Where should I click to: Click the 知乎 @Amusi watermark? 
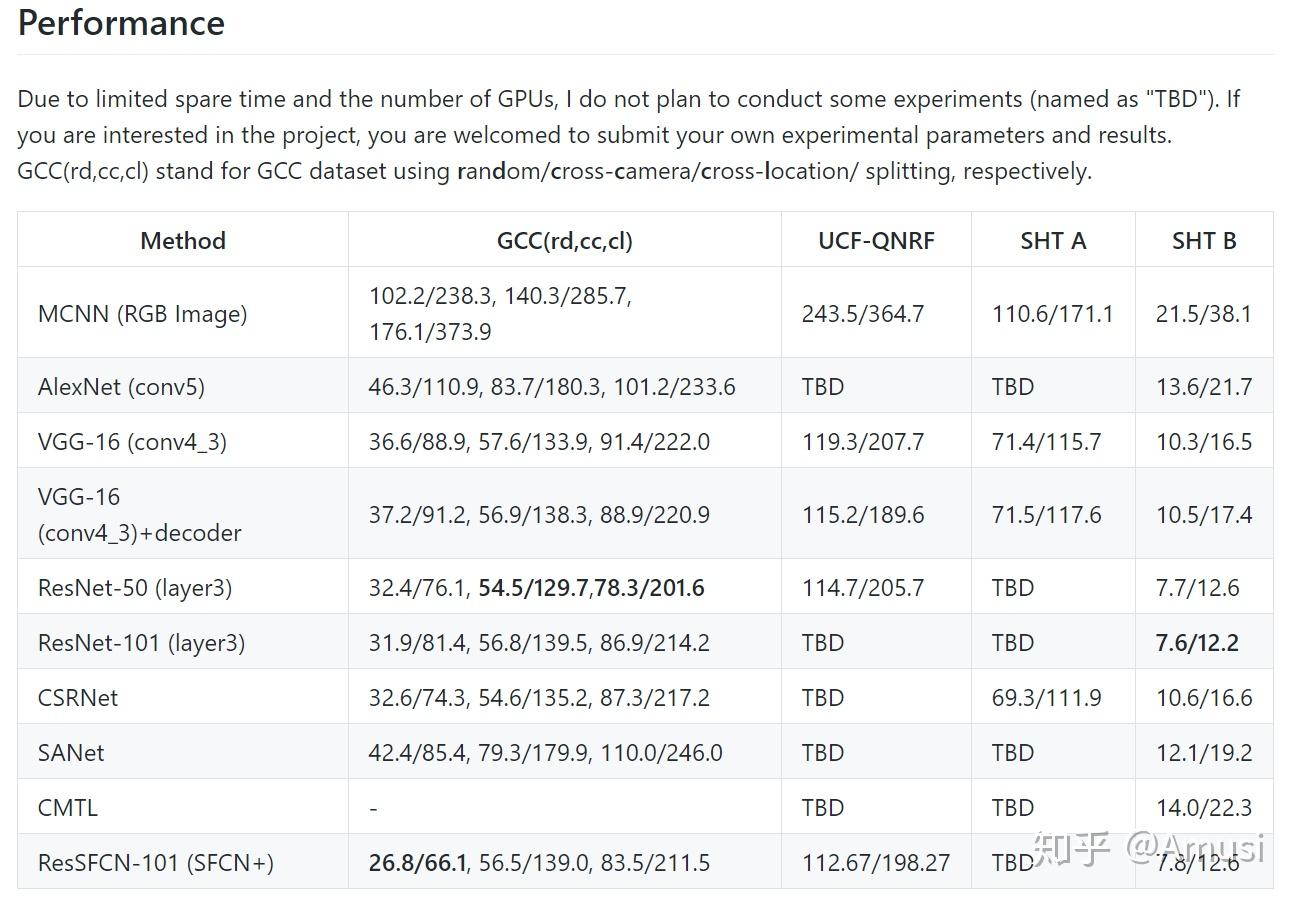coord(1149,848)
